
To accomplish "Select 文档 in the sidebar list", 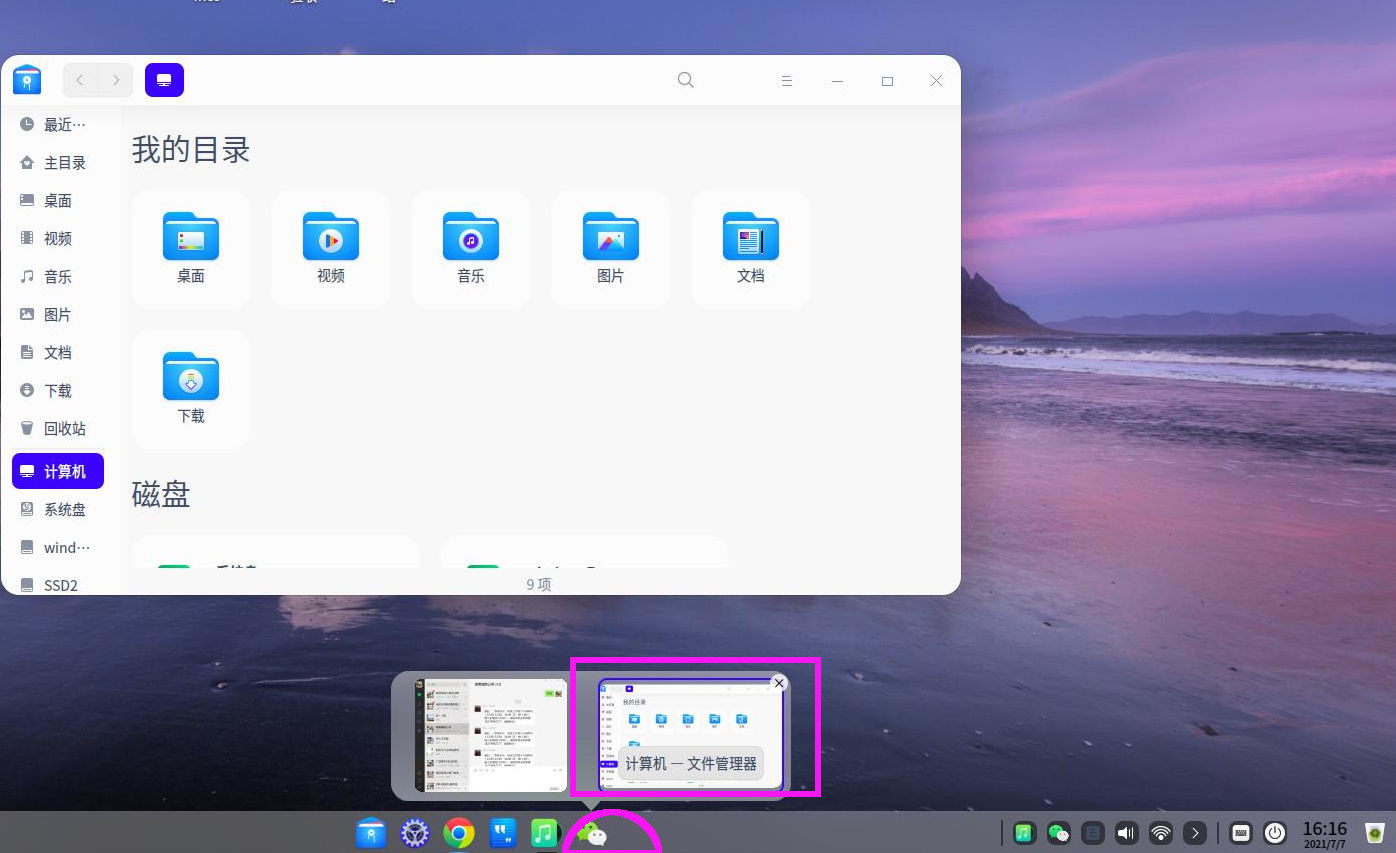I will pos(58,352).
